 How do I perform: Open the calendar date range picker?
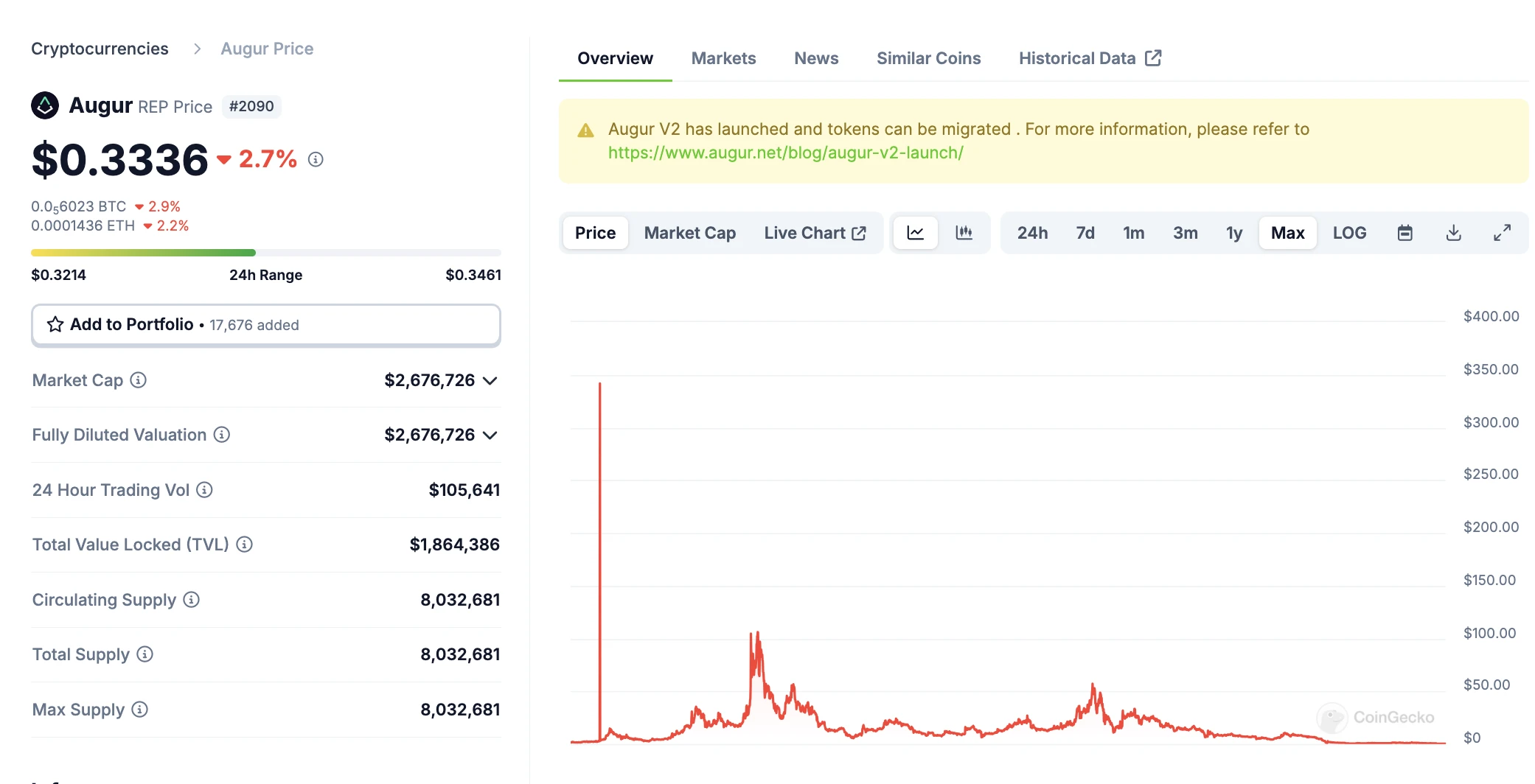[x=1405, y=233]
